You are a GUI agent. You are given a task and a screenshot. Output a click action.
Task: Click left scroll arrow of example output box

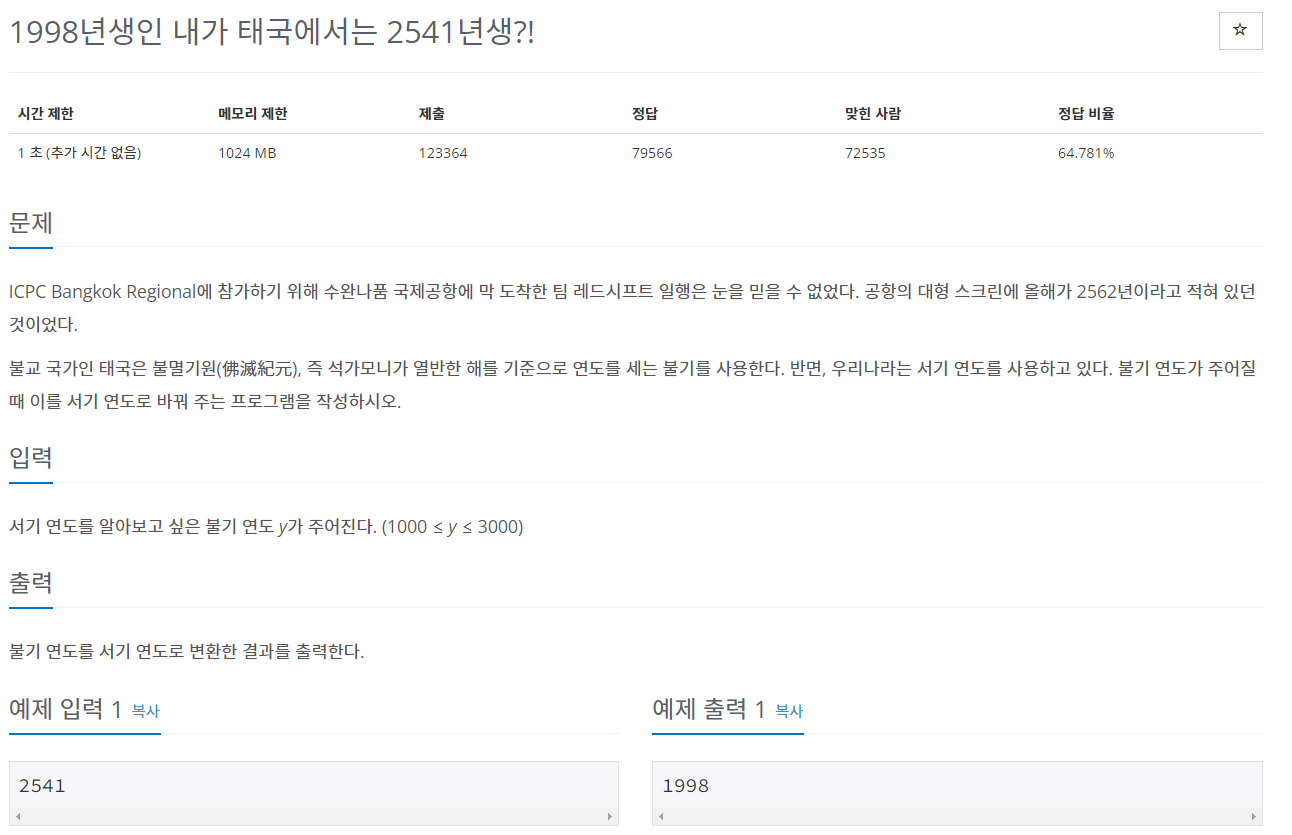661,817
